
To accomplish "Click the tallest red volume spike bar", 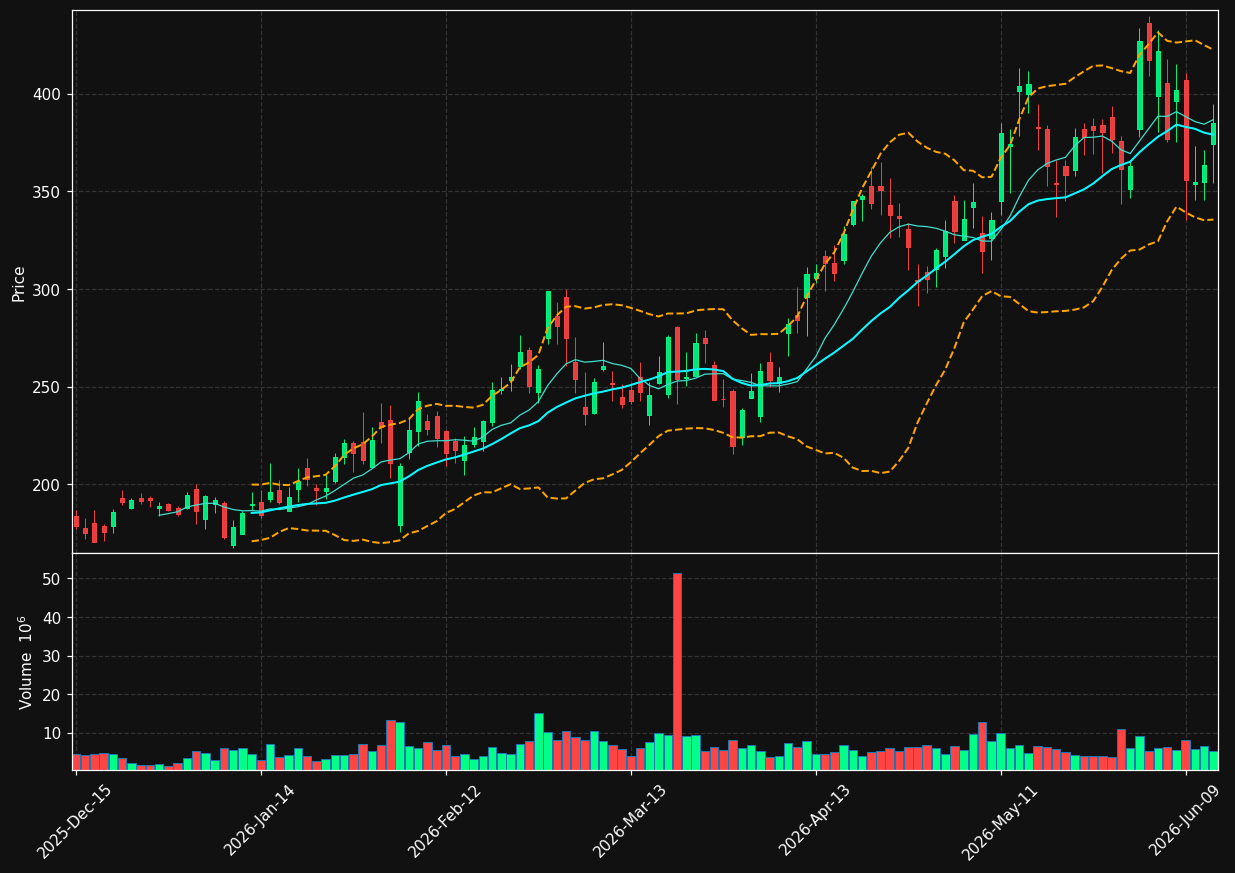I will tap(677, 671).
